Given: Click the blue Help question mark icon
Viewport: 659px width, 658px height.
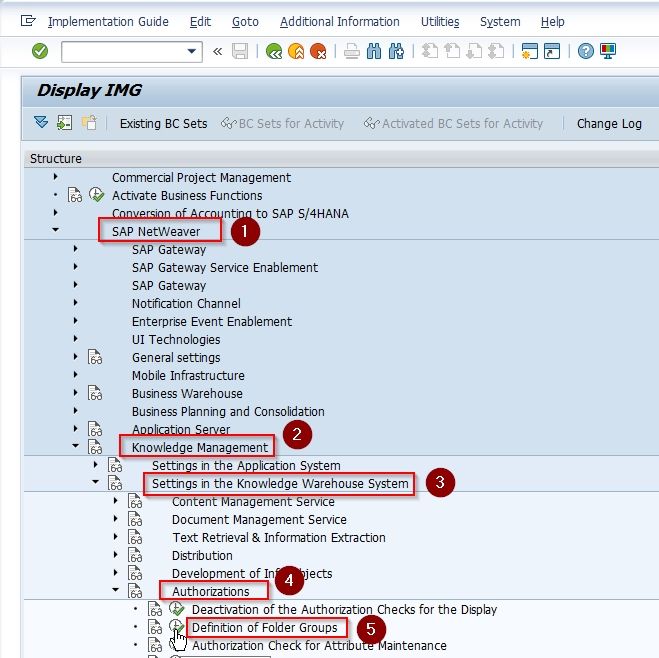Looking at the screenshot, I should tap(585, 51).
